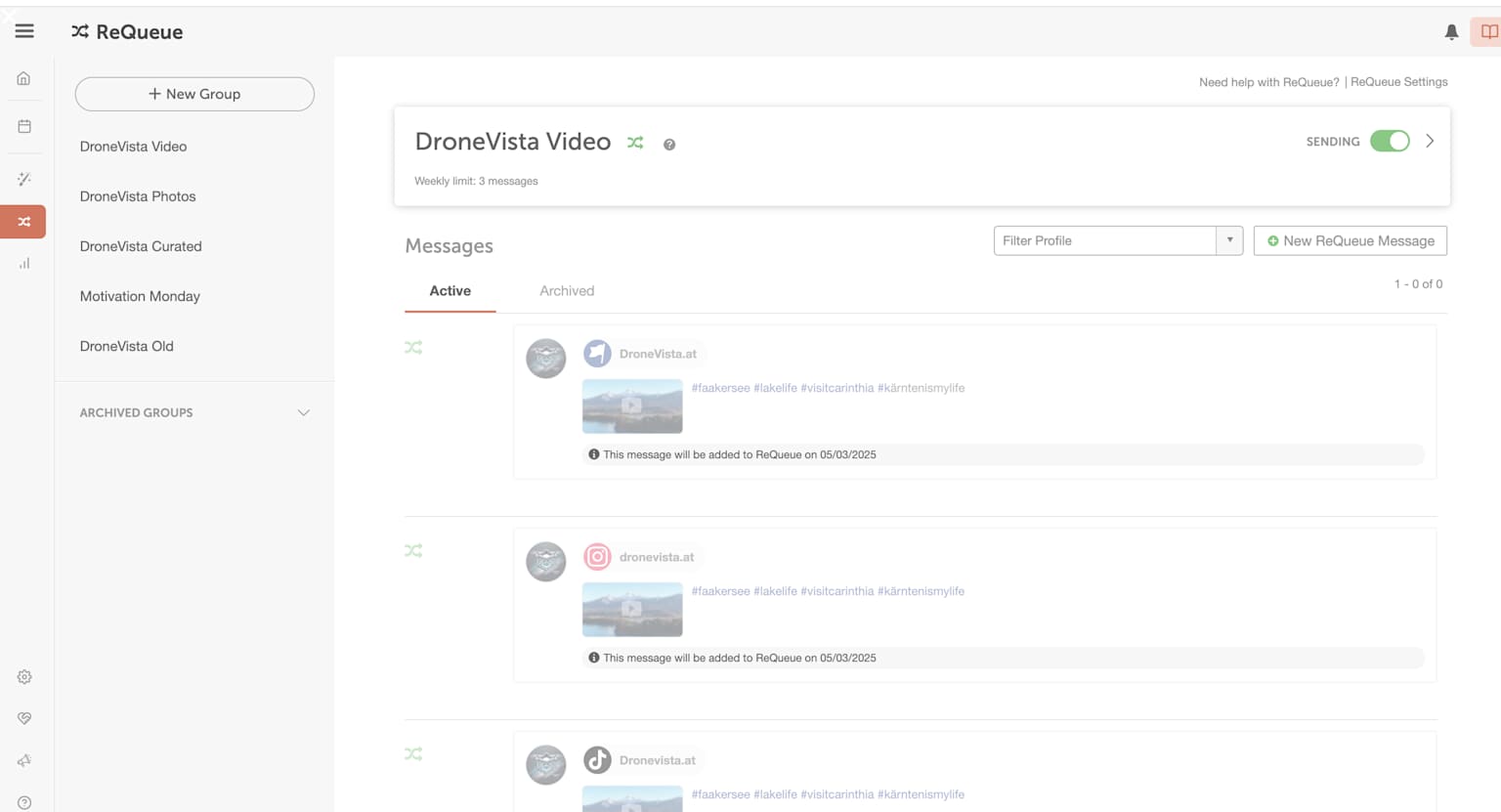Viewport: 1501px width, 812px height.
Task: Open the Filter Profile dropdown arrow
Action: click(x=1229, y=240)
